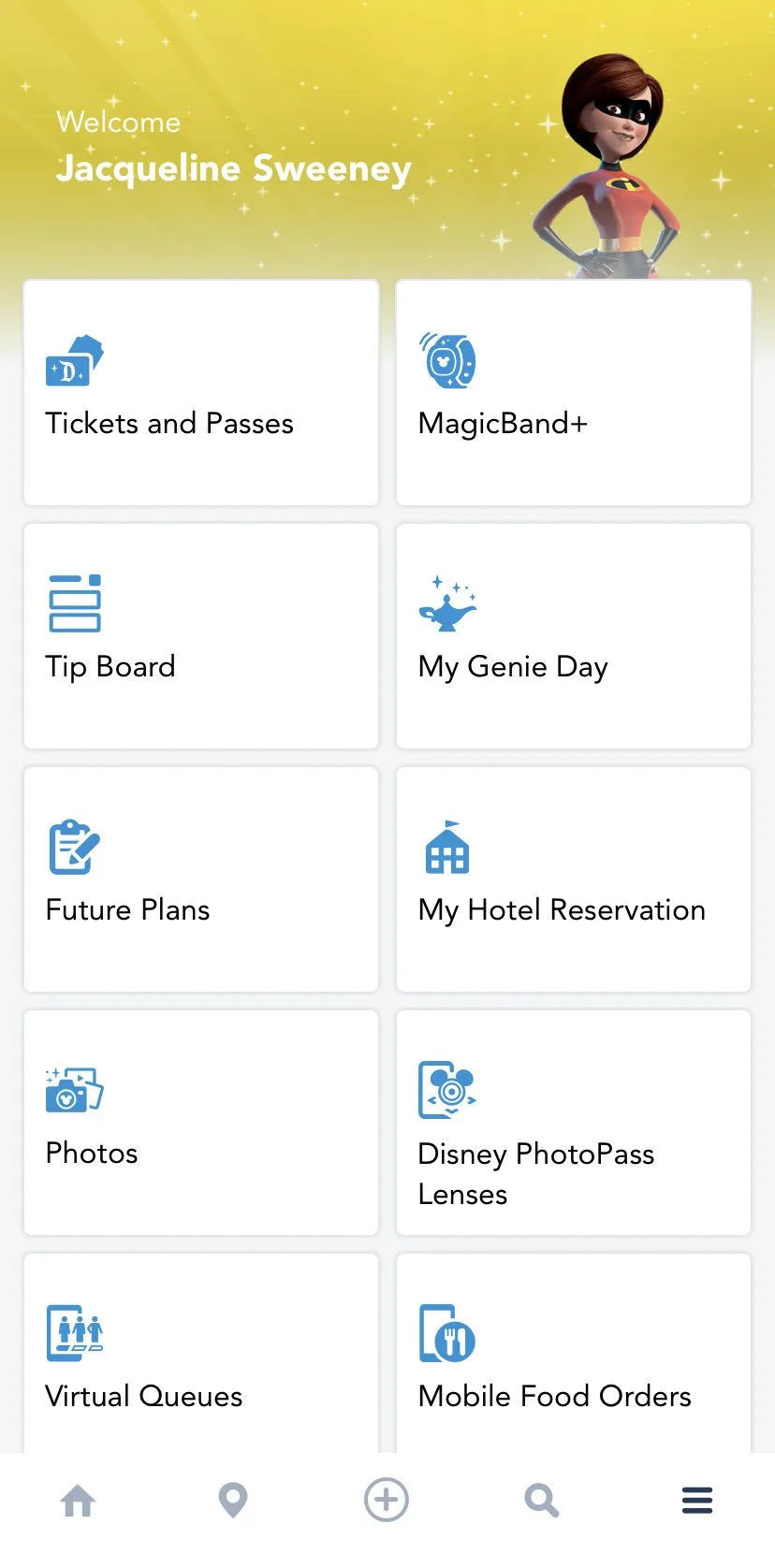This screenshot has width=775, height=1568.
Task: Tap the genie lamp icon
Action: tap(447, 604)
